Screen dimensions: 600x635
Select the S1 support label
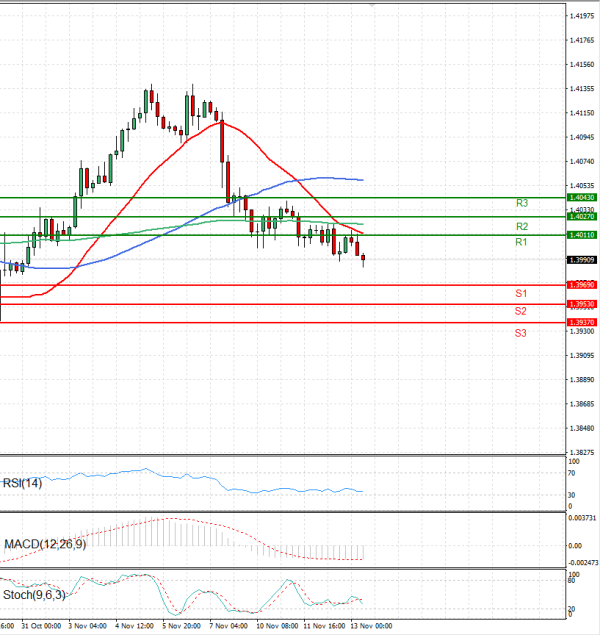point(521,294)
